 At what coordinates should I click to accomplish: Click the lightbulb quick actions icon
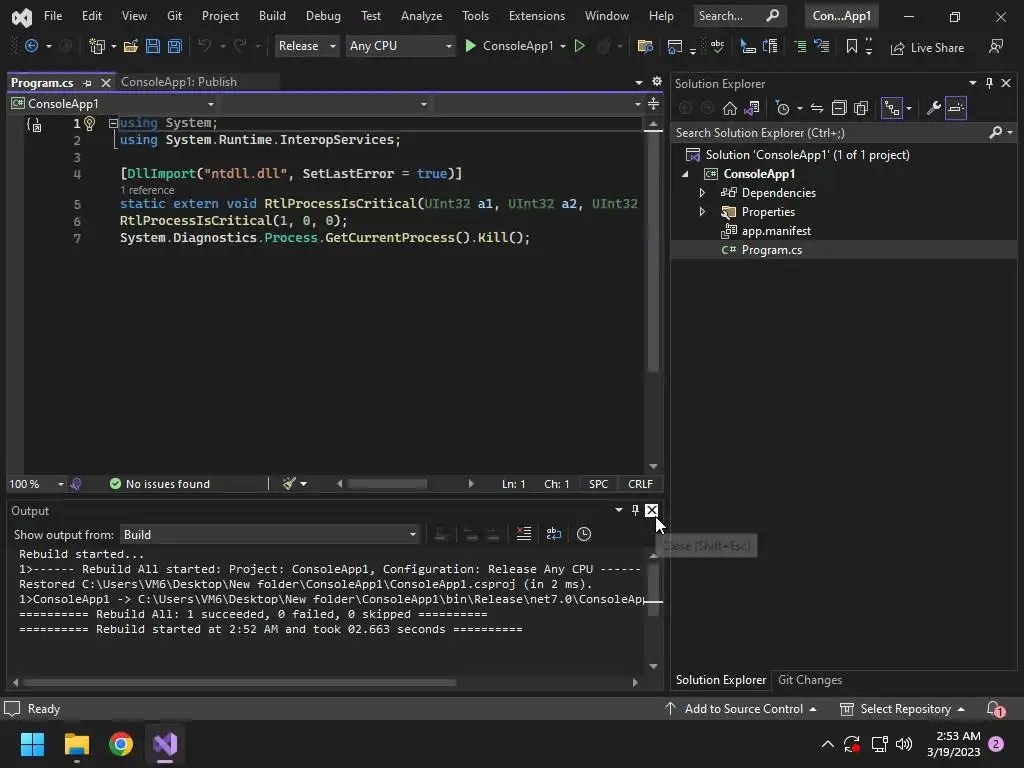pos(90,123)
